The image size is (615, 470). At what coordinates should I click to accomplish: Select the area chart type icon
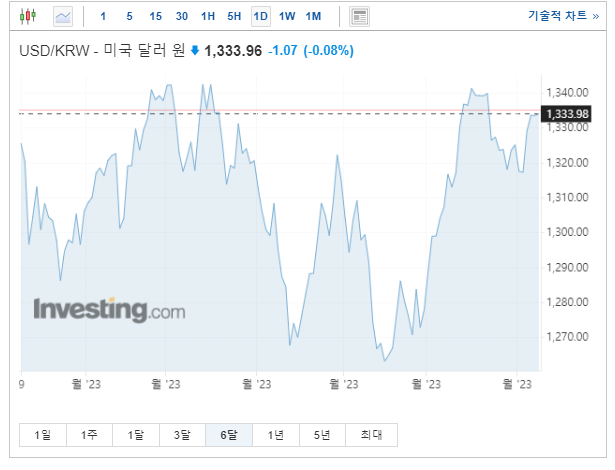(x=63, y=16)
